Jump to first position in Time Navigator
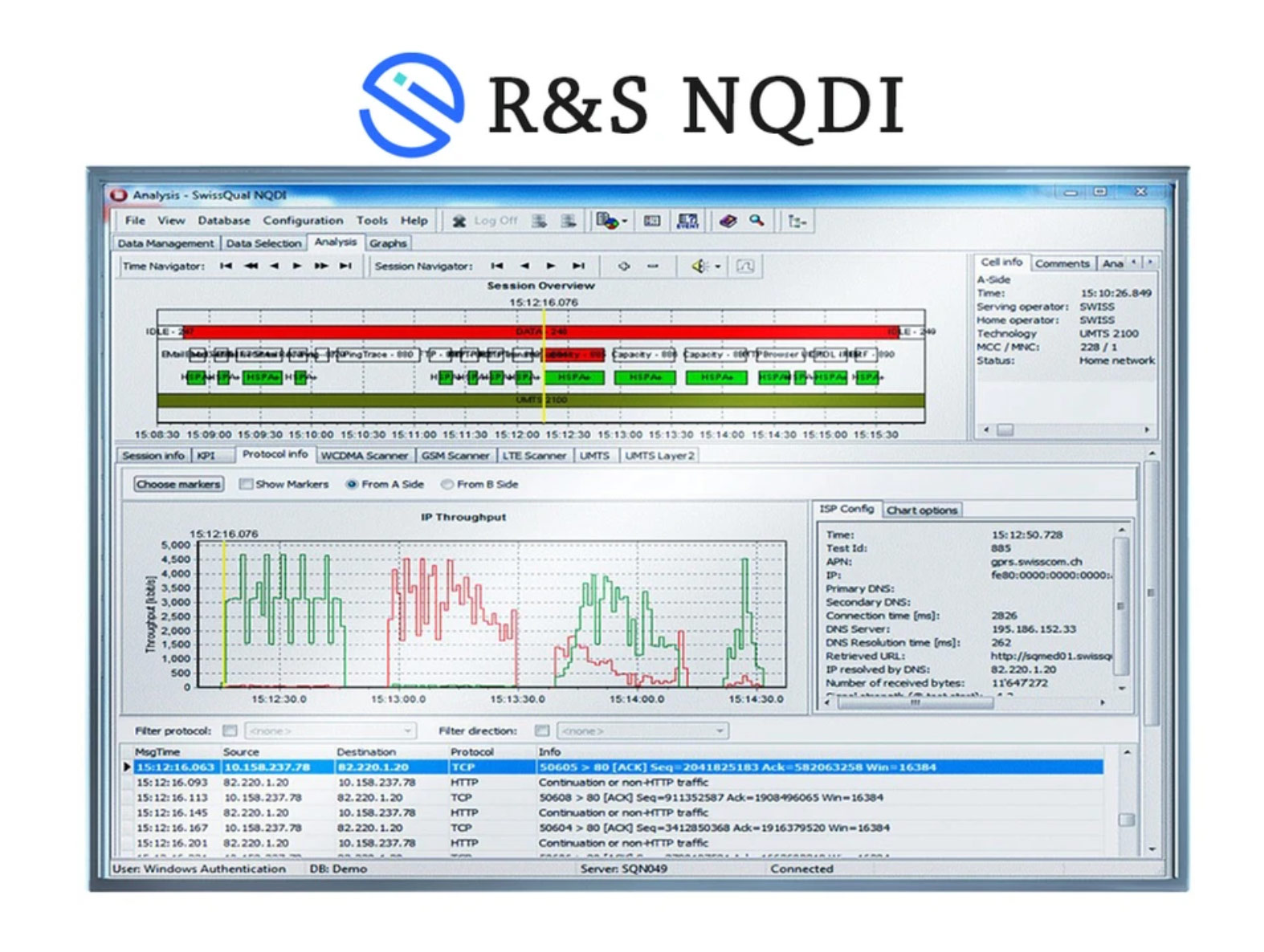This screenshot has height=952, width=1264. 226,266
